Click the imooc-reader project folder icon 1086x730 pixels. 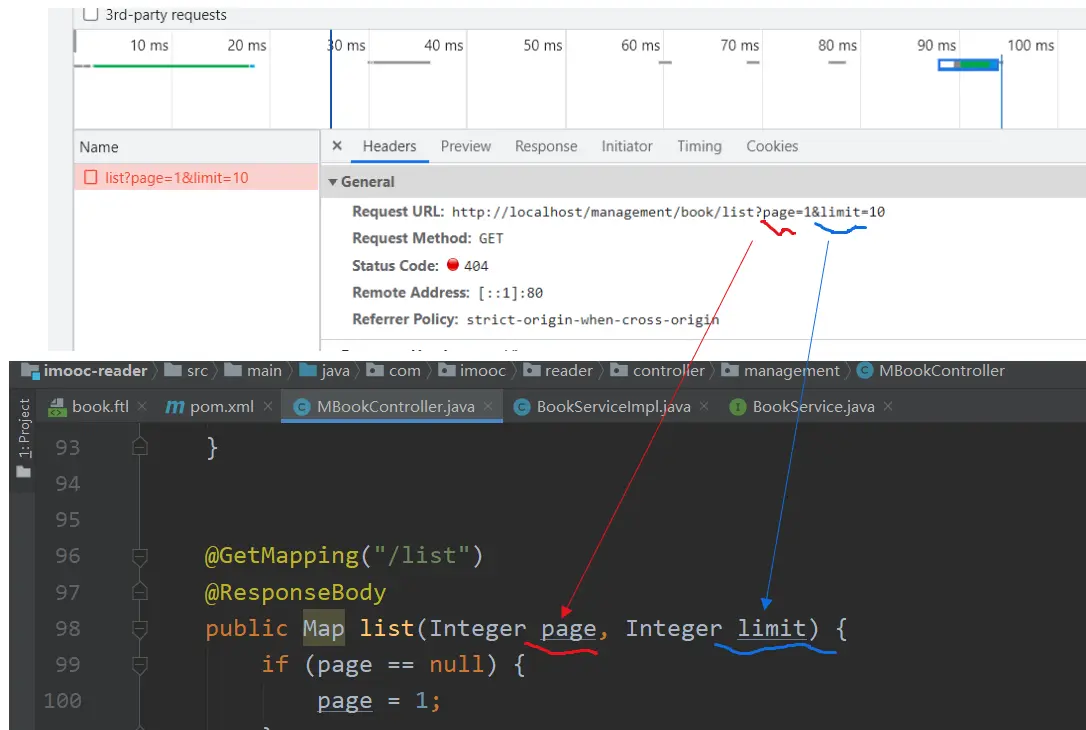coord(30,371)
